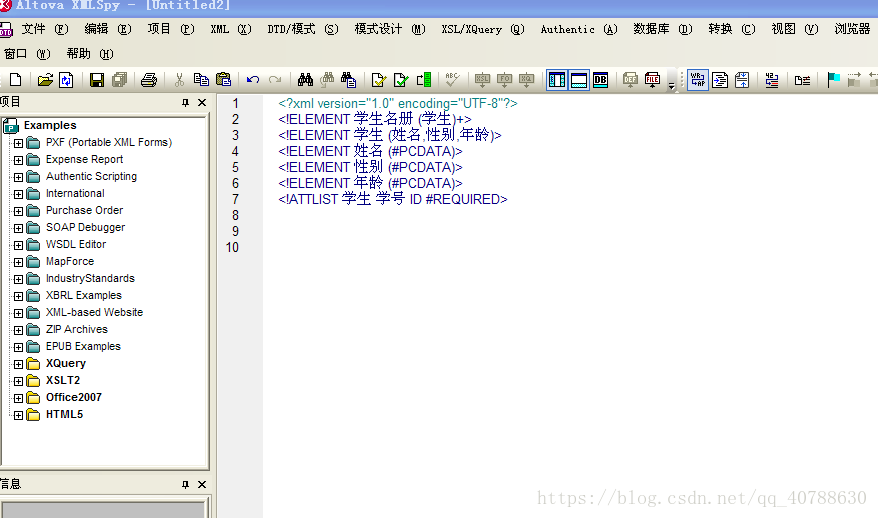Click the DB database window icon
The height and width of the screenshot is (518, 878).
pyautogui.click(x=600, y=80)
